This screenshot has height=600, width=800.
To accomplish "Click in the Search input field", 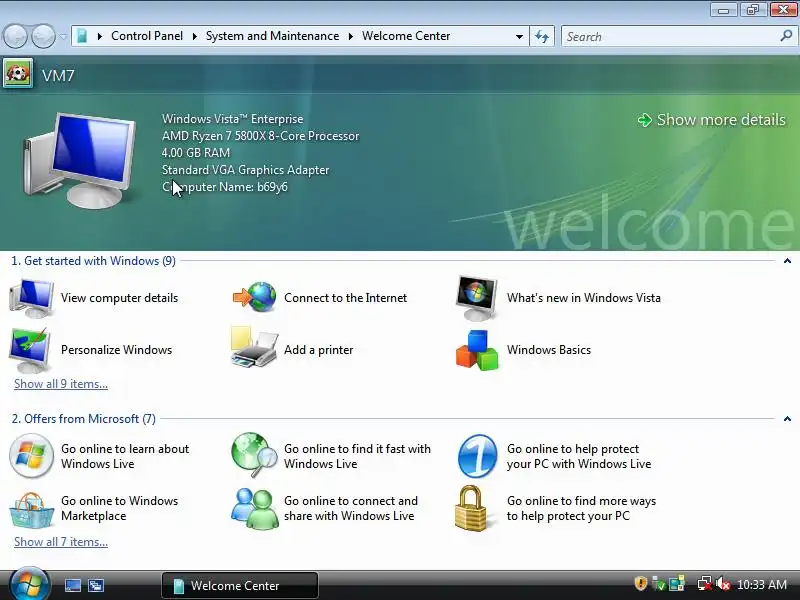I will click(x=669, y=36).
